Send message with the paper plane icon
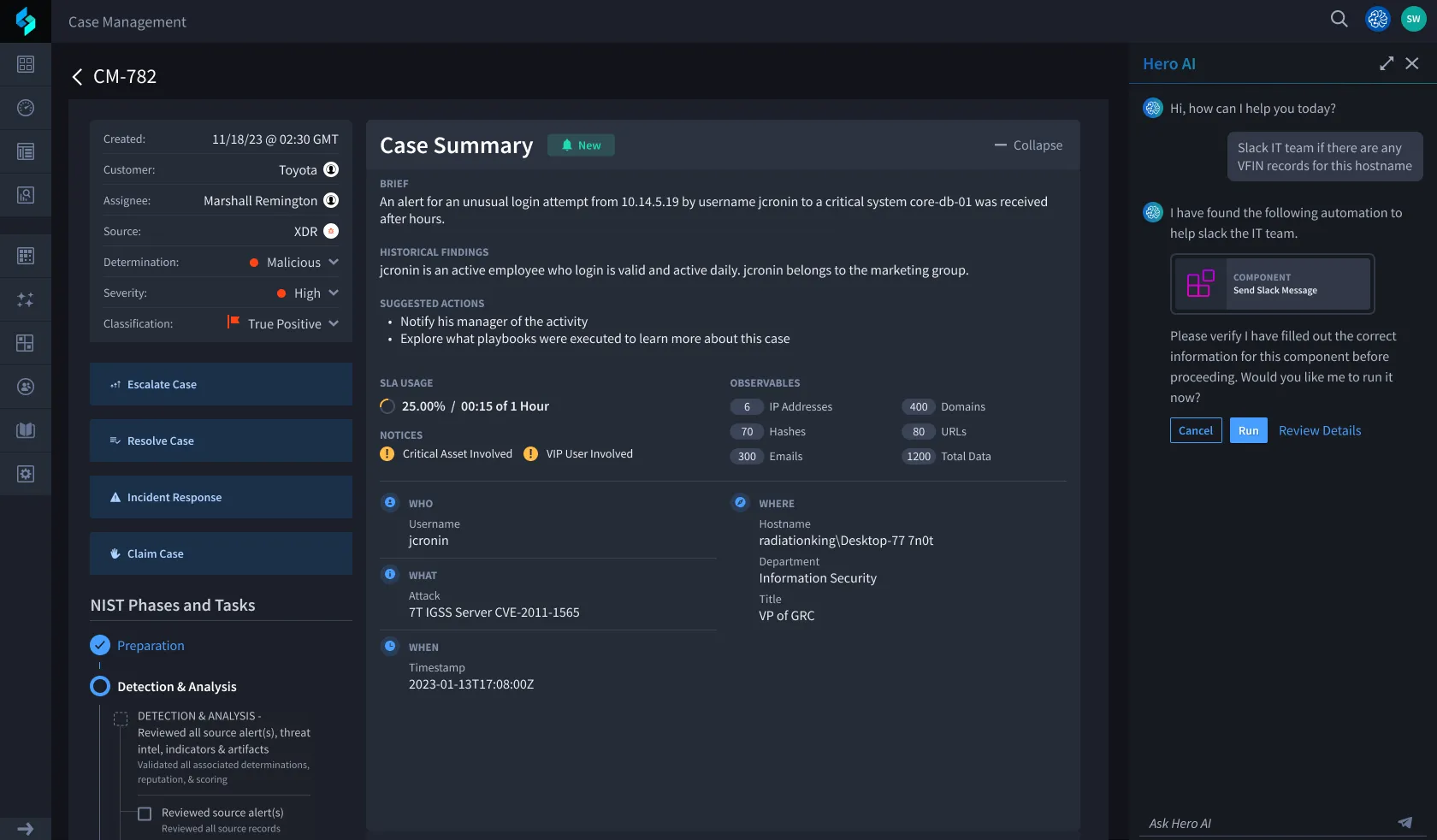Image resolution: width=1437 pixels, height=840 pixels. point(1404,822)
